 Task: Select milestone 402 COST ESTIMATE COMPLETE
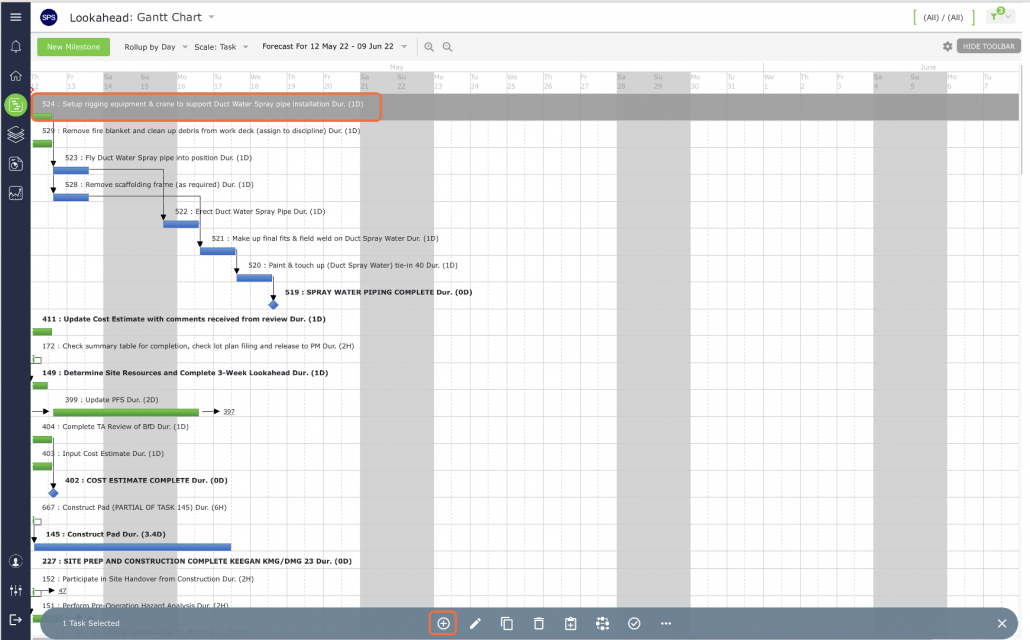pyautogui.click(x=146, y=481)
